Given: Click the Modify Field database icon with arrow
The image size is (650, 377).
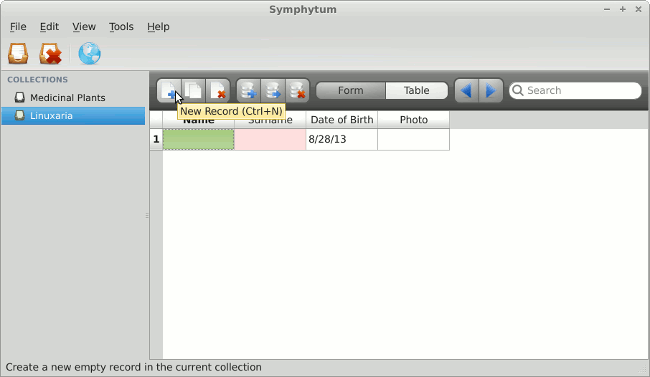Looking at the screenshot, I should pos(273,90).
